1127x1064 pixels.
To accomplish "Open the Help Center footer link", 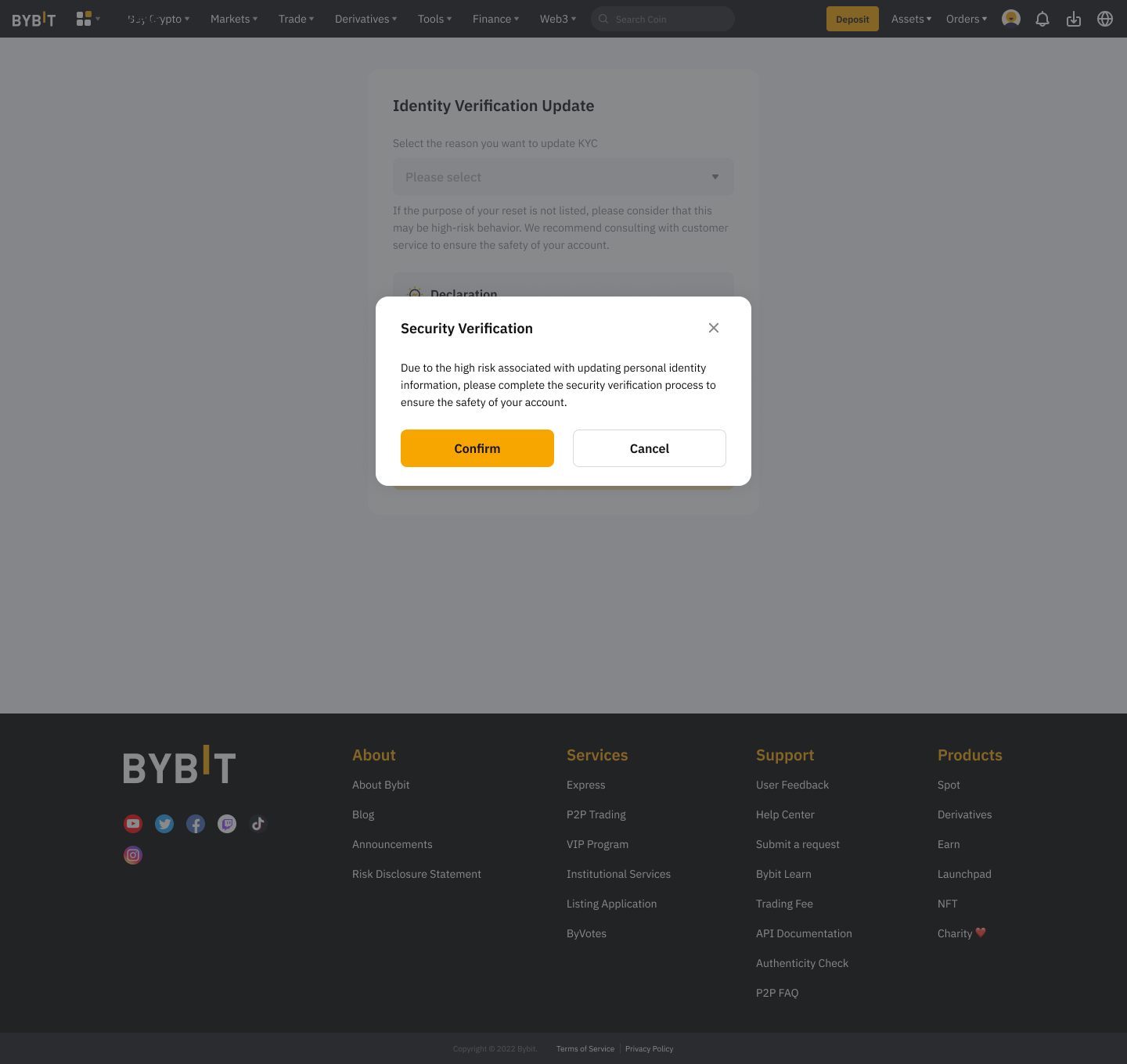I will (x=785, y=814).
